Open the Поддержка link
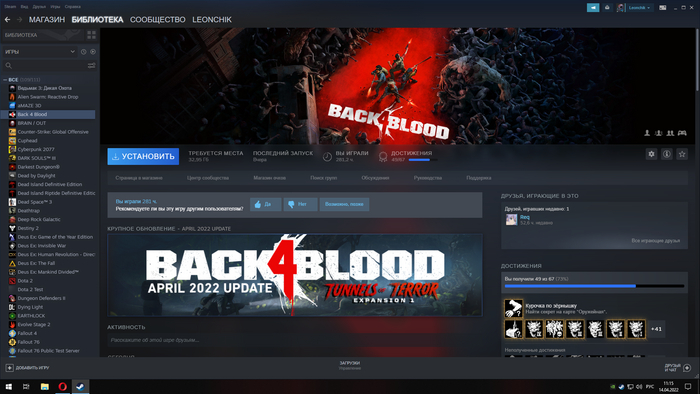The image size is (700, 394). click(x=479, y=178)
